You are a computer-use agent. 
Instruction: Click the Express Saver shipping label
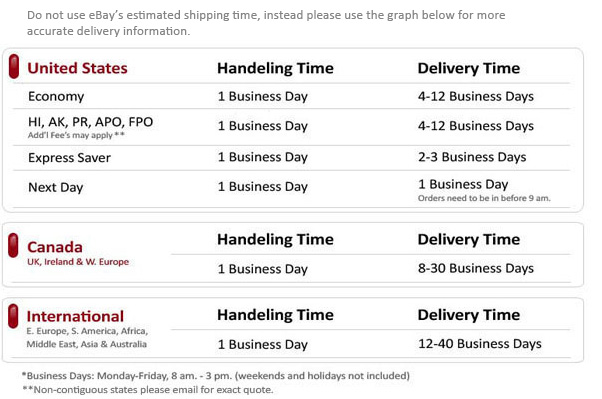69,158
